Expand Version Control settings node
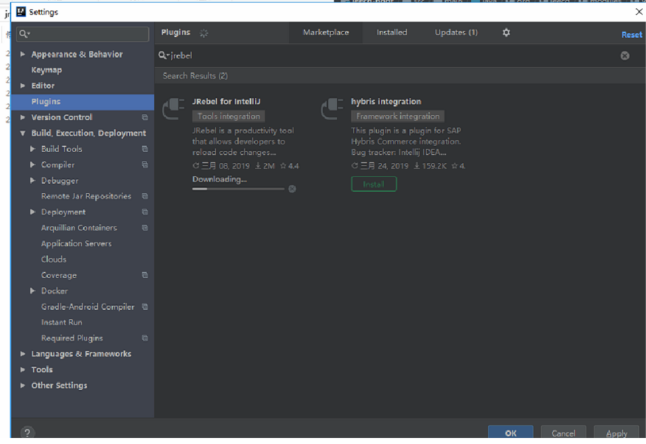The height and width of the screenshot is (444, 646). [x=23, y=117]
